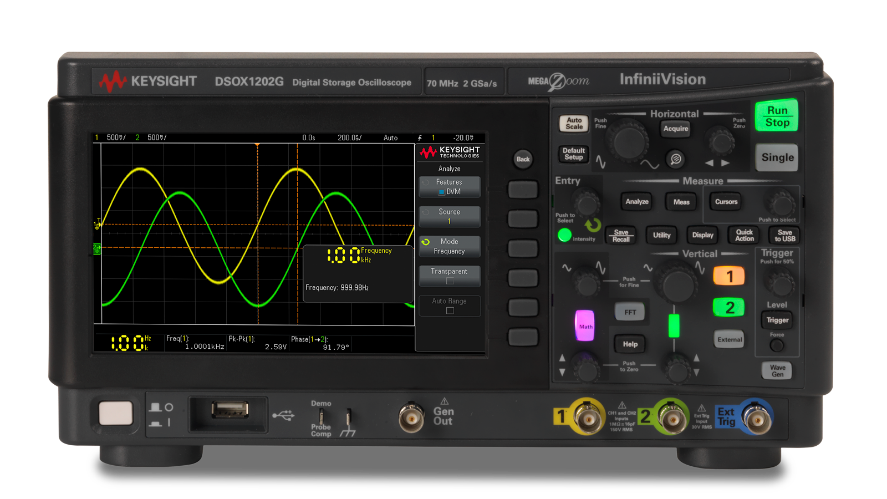Tap the softkey beside Features DVM
Image resolution: width=887 pixels, height=499 pixels.
522,190
